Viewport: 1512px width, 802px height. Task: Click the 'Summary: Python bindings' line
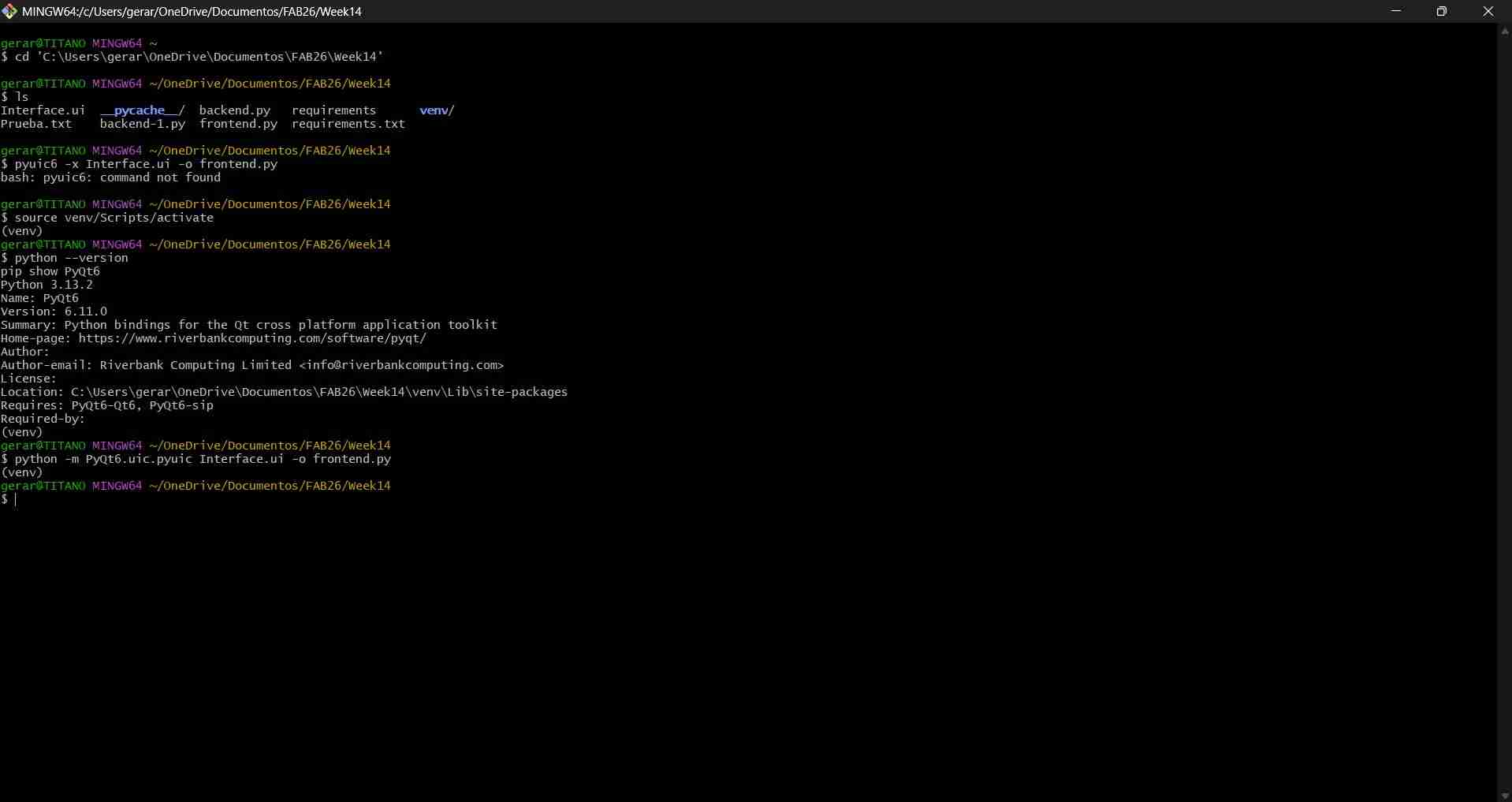click(x=249, y=325)
